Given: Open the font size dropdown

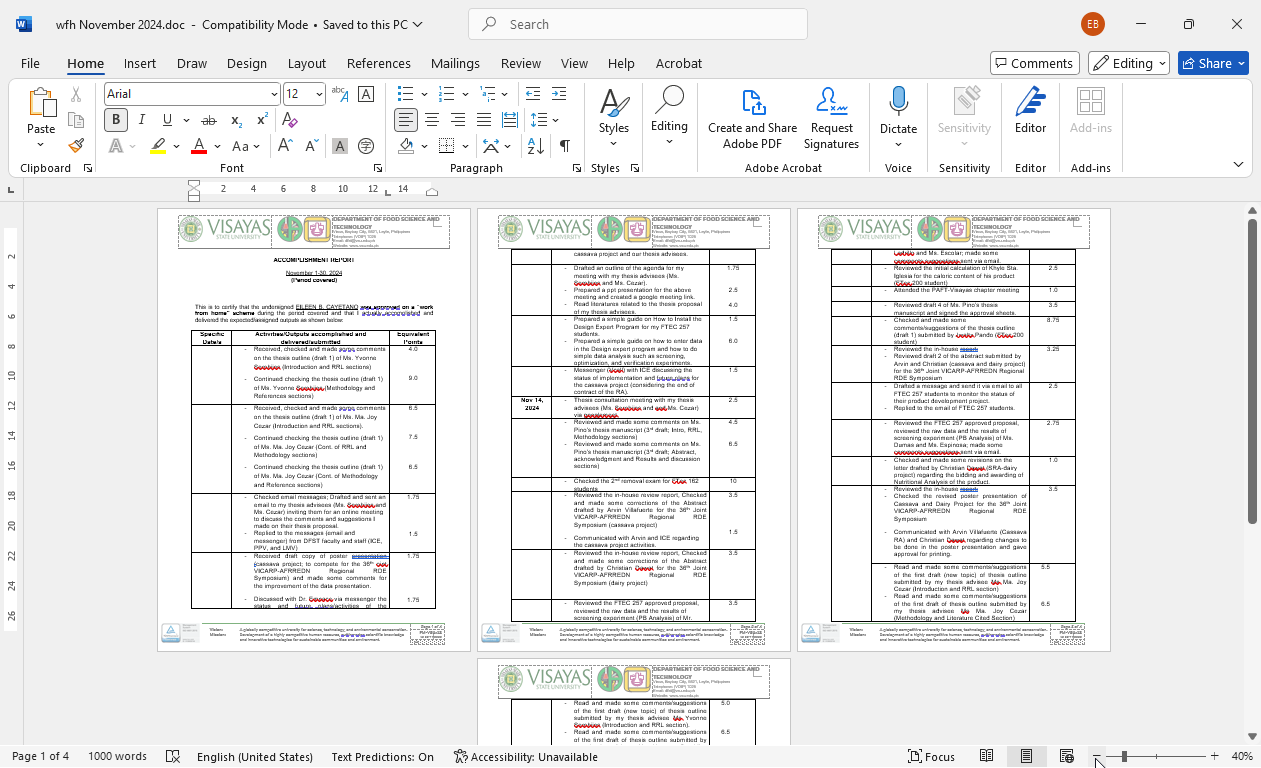Looking at the screenshot, I should click(x=319, y=94).
